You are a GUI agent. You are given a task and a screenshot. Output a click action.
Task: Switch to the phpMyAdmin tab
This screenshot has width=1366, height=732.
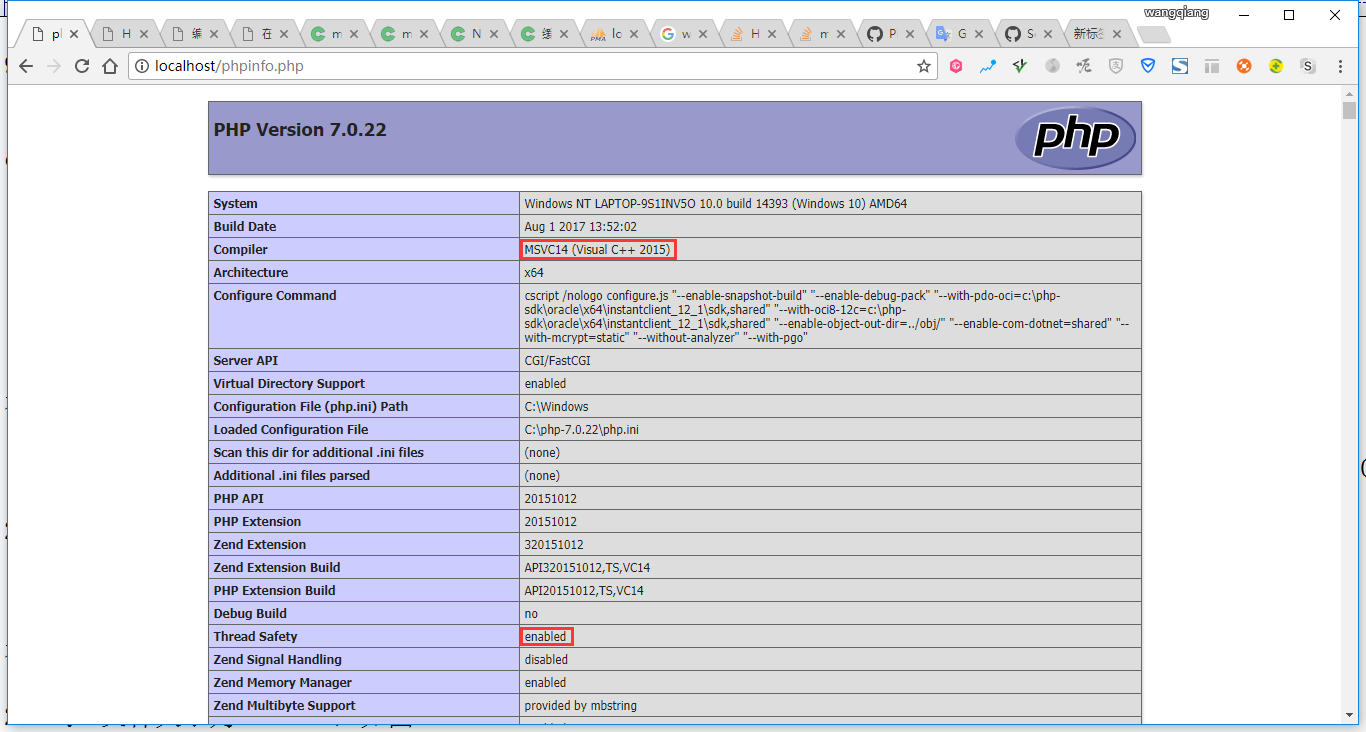click(x=608, y=34)
